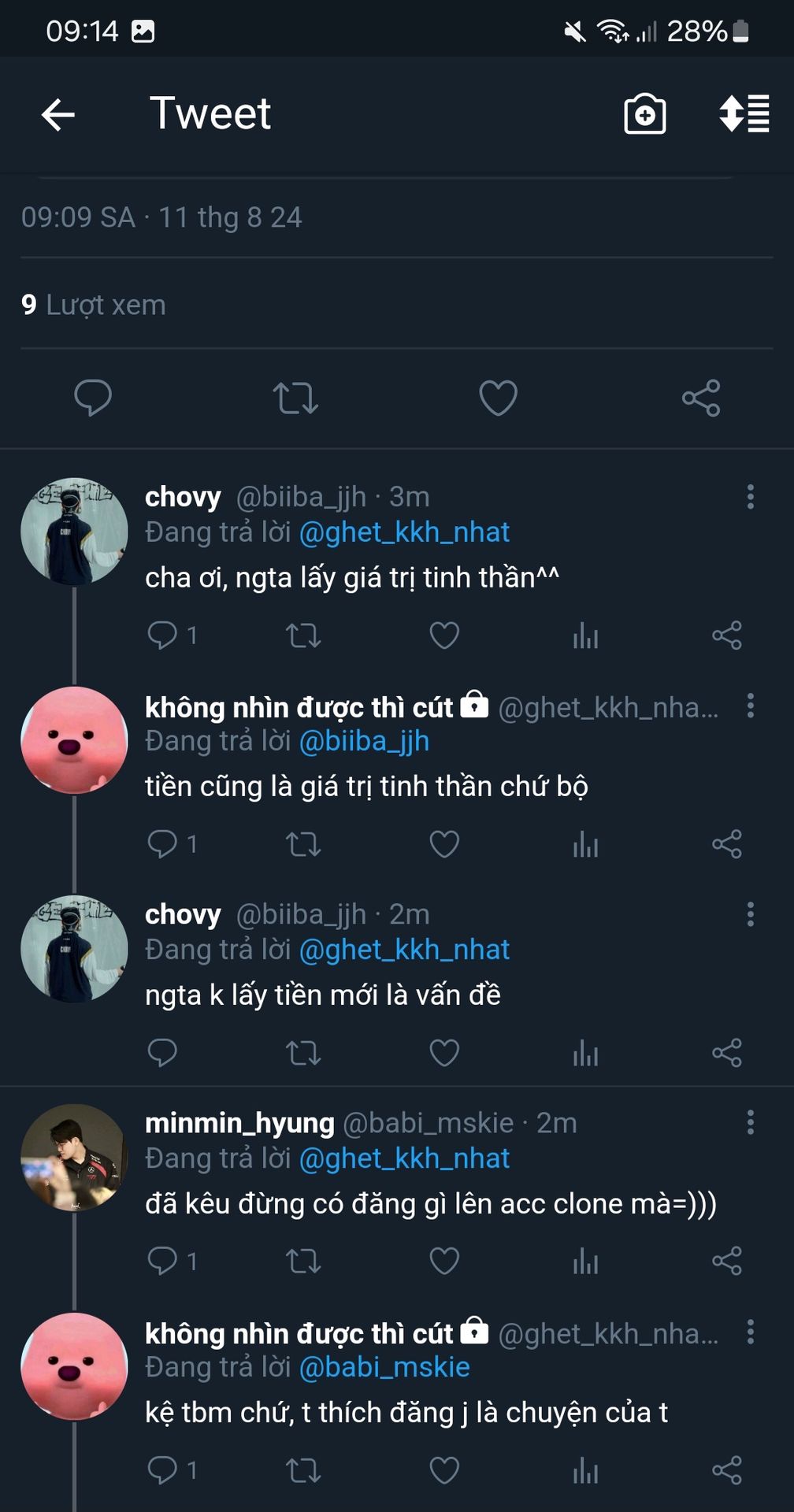
Task: Reply to 'ngta k lấy tiền' tweet
Action: [x=162, y=1053]
